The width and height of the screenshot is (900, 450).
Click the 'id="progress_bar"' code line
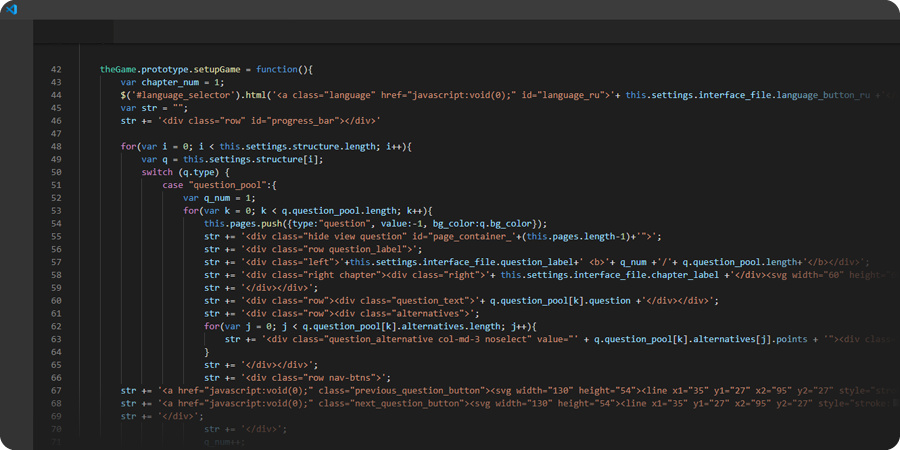point(251,121)
